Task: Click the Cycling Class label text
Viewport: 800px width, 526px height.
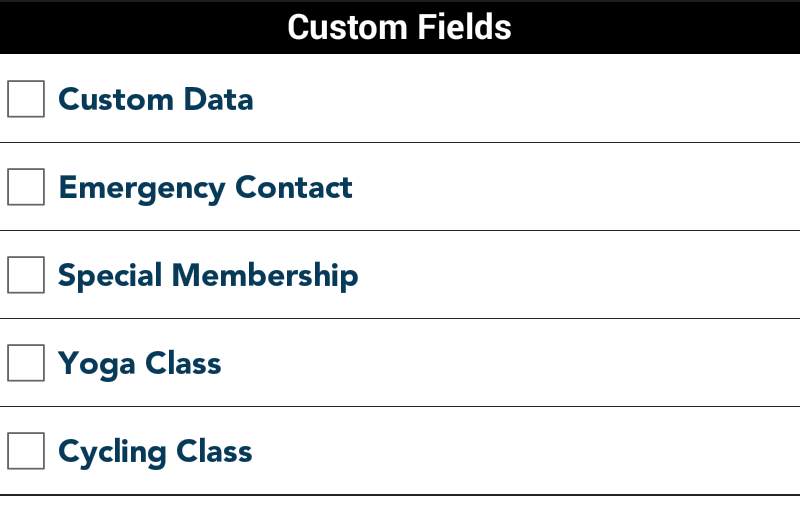Action: [155, 451]
